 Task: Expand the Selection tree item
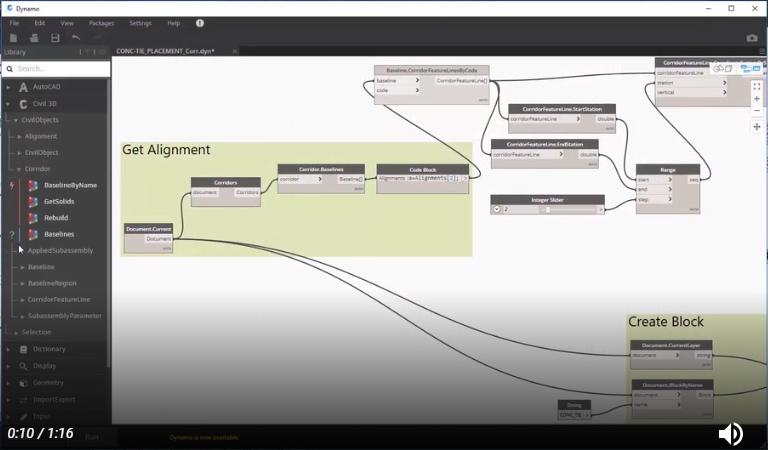(x=16, y=332)
